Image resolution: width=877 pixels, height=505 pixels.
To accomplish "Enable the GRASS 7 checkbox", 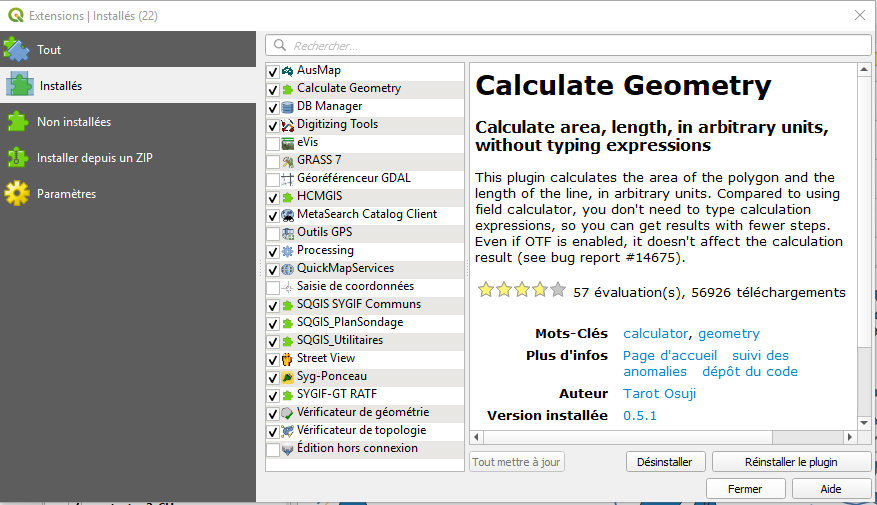I will [273, 162].
